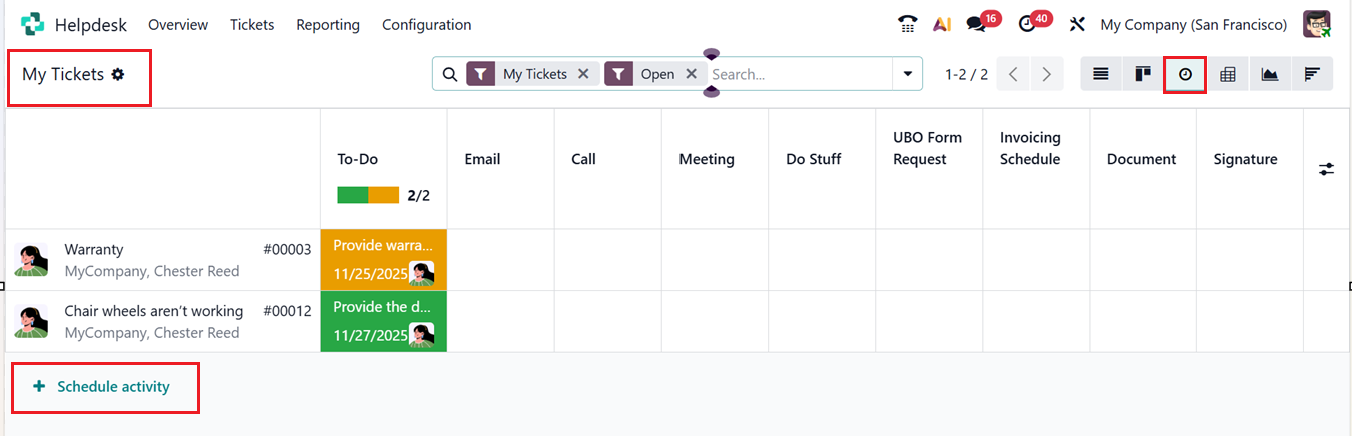Screen dimensions: 1352x436
Task: Click the To-Do green progress bar
Action: 353,195
